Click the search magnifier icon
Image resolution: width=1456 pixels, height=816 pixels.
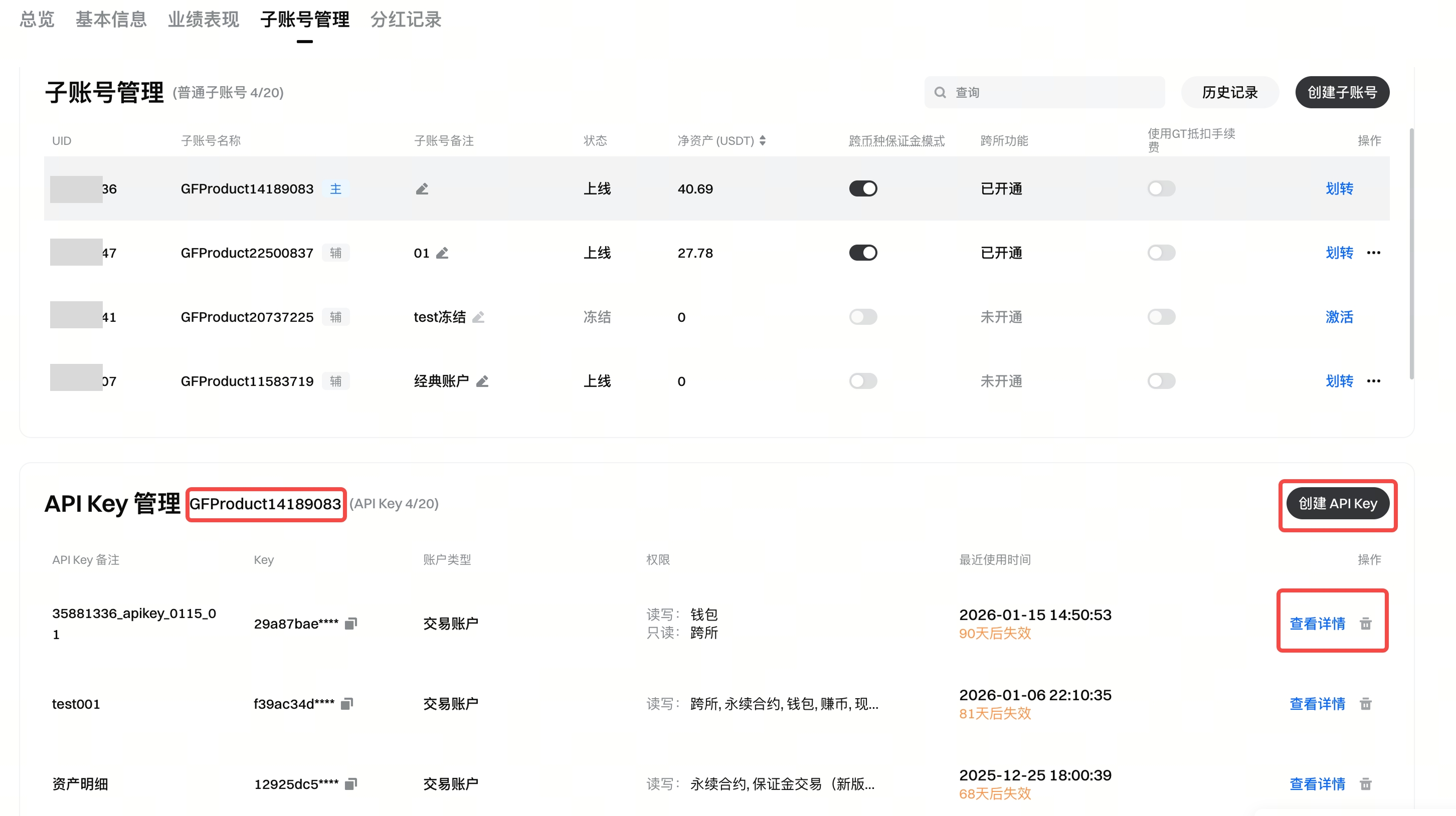(x=940, y=92)
